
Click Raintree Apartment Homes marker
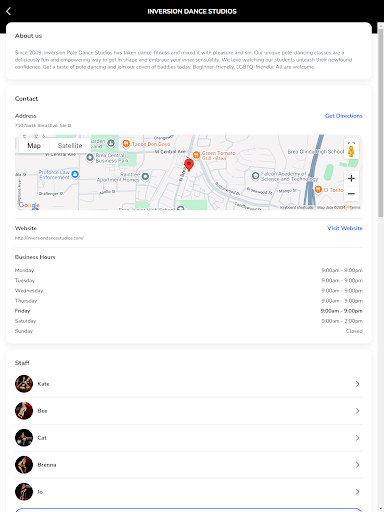[145, 176]
